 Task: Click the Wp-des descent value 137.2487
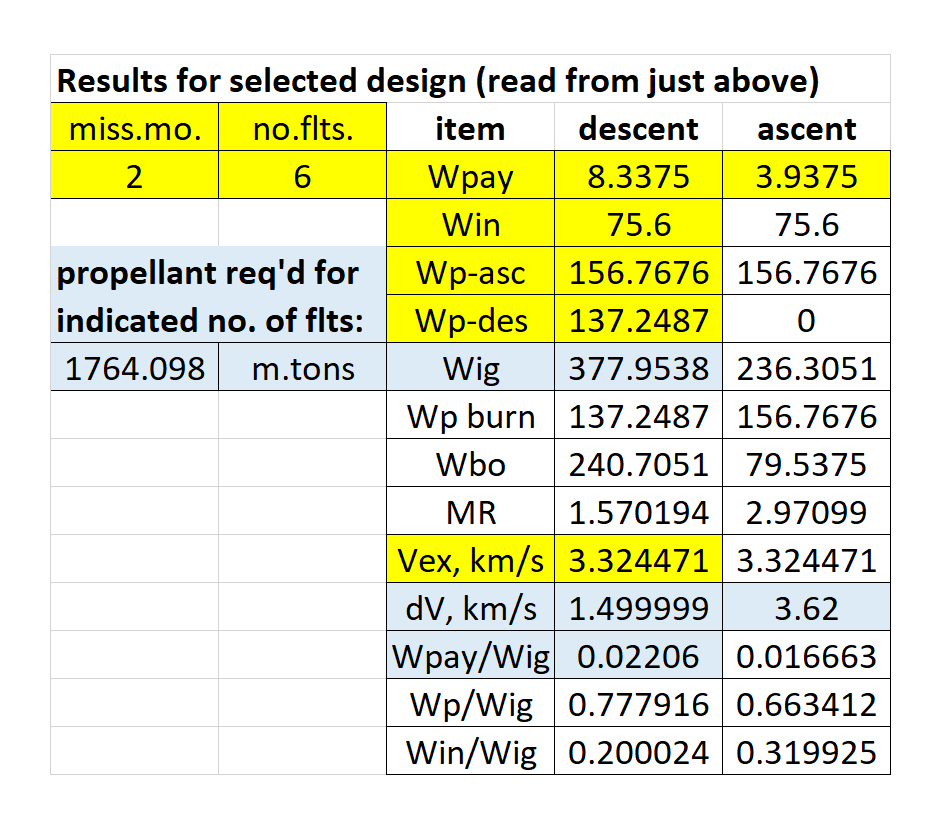(x=638, y=319)
